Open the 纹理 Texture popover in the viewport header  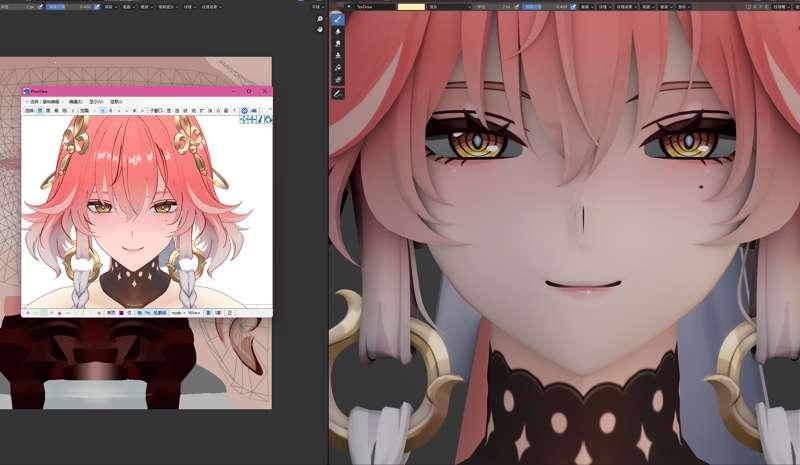(x=604, y=7)
